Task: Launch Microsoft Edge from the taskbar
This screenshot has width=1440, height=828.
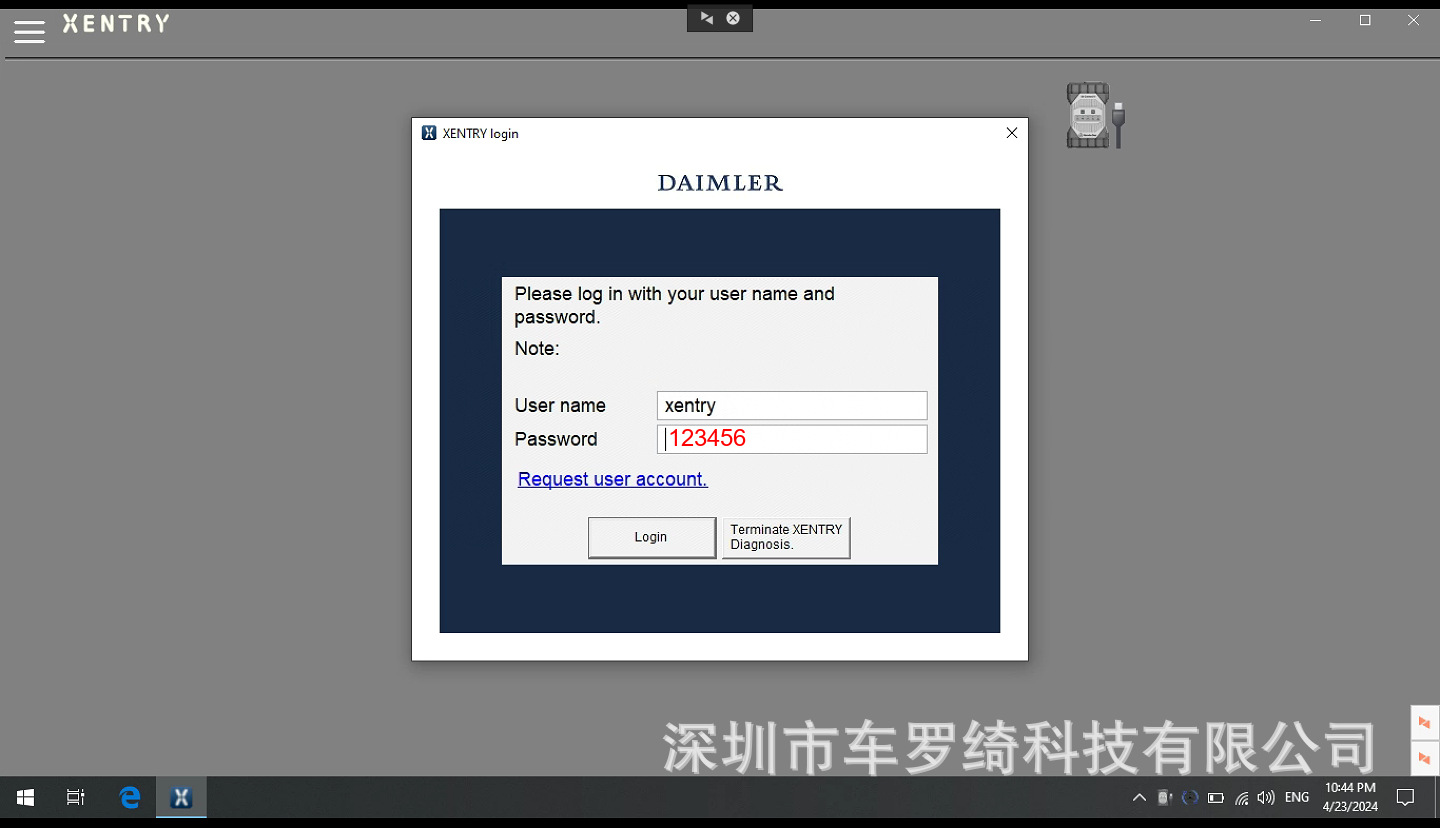Action: click(130, 797)
